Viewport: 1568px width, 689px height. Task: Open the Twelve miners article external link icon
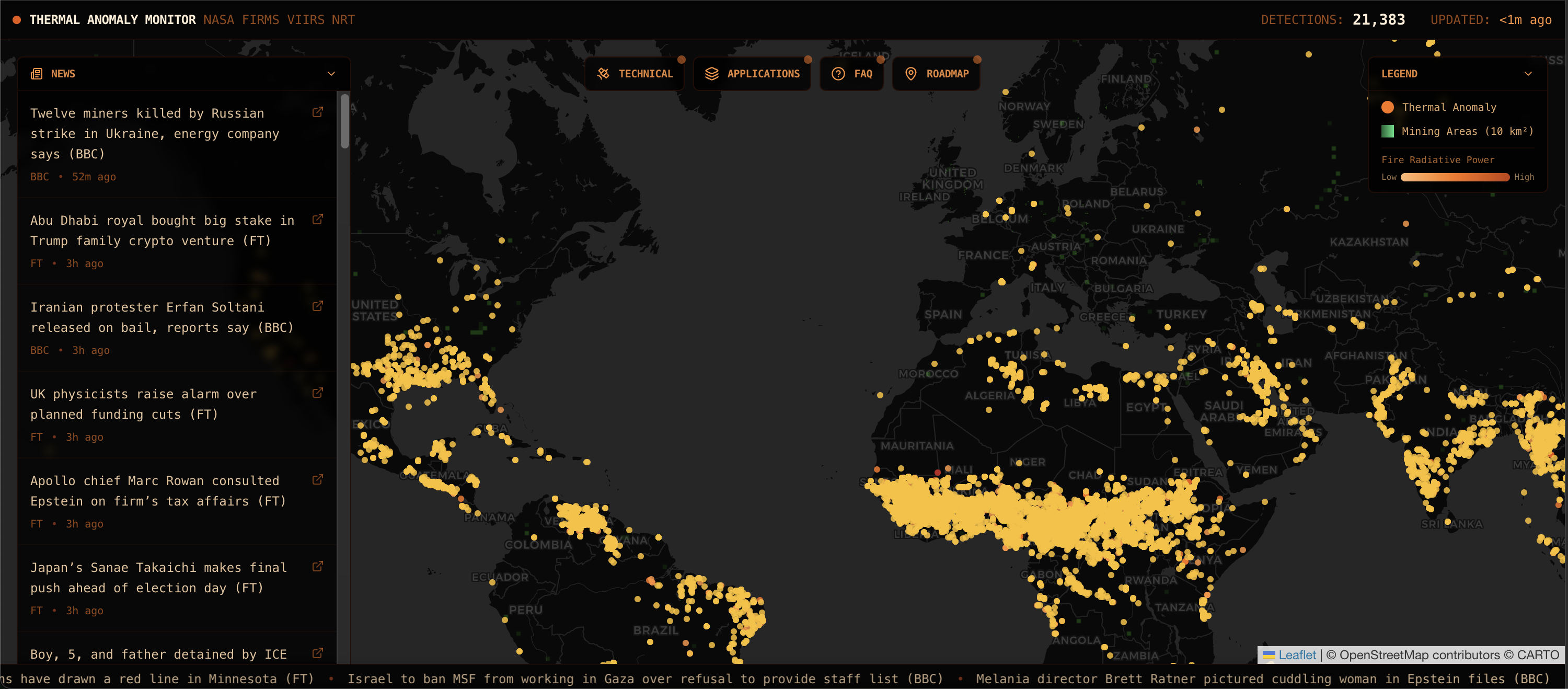[x=318, y=112]
